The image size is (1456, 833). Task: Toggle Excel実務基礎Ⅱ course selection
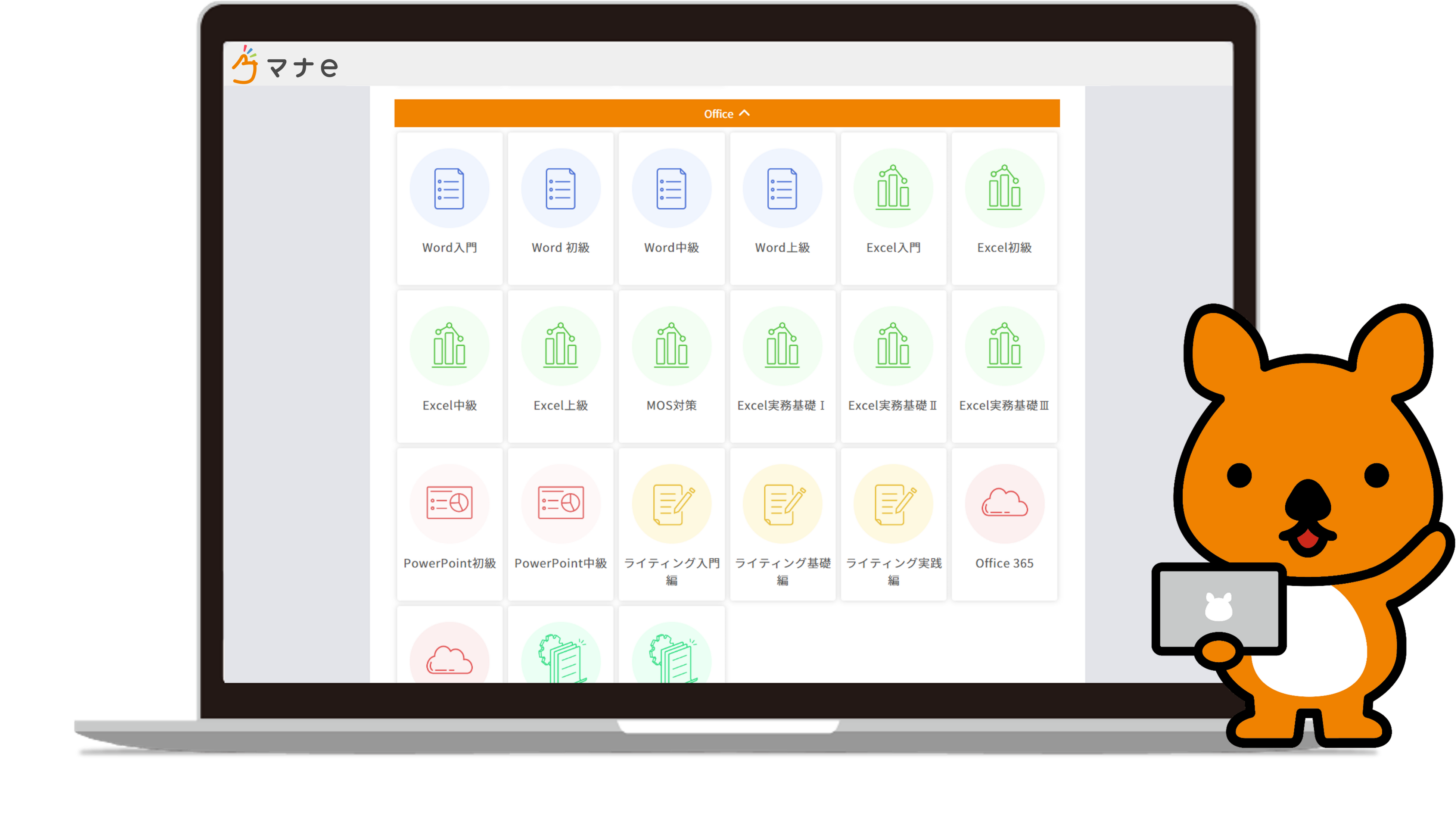[893, 360]
